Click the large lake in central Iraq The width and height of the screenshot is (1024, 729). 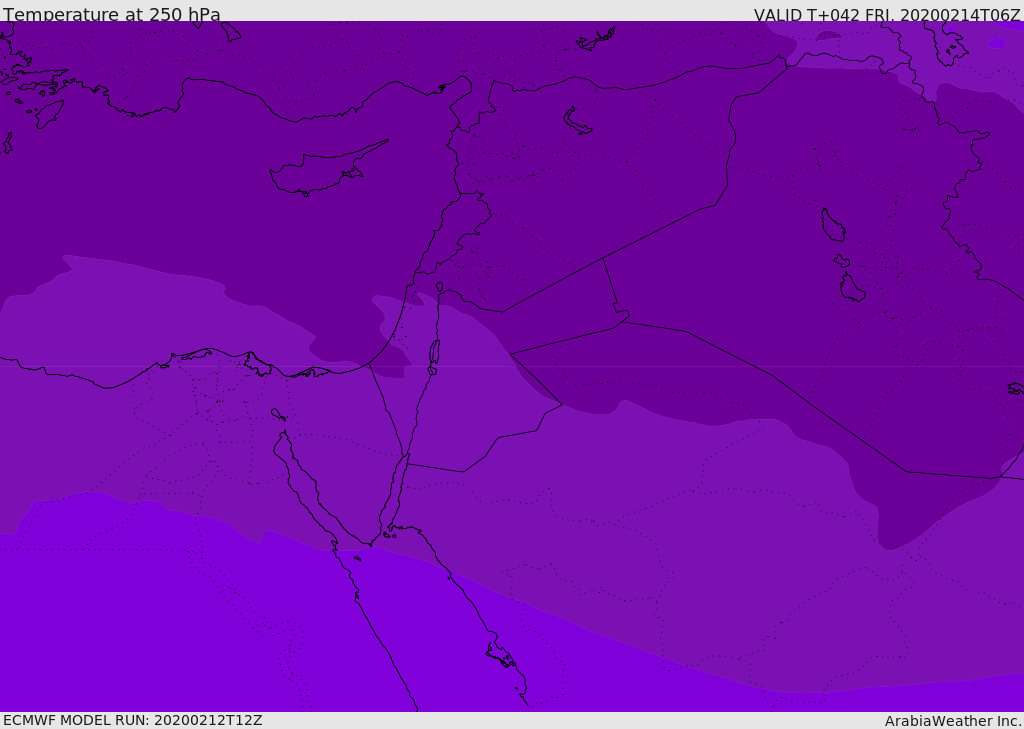pyautogui.click(x=833, y=225)
